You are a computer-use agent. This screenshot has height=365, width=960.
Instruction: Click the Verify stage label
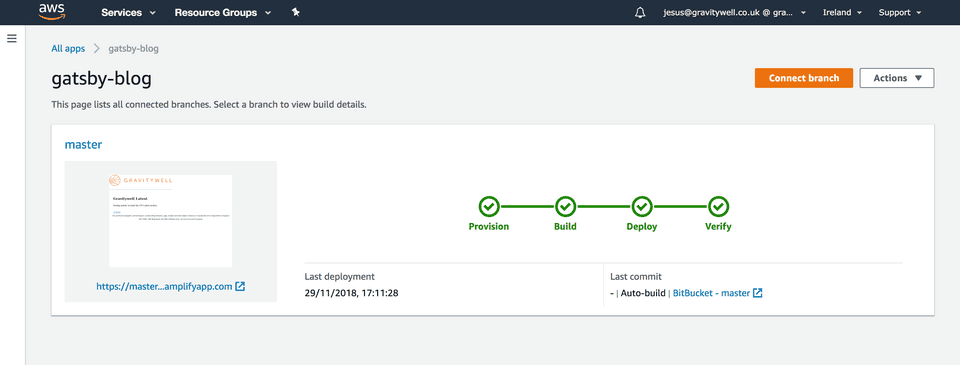pos(718,227)
